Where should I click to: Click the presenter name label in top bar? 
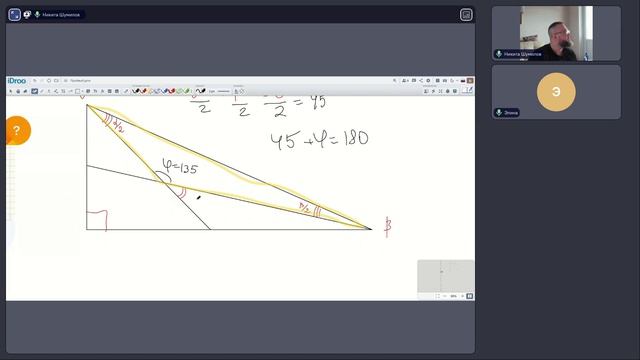(x=61, y=15)
